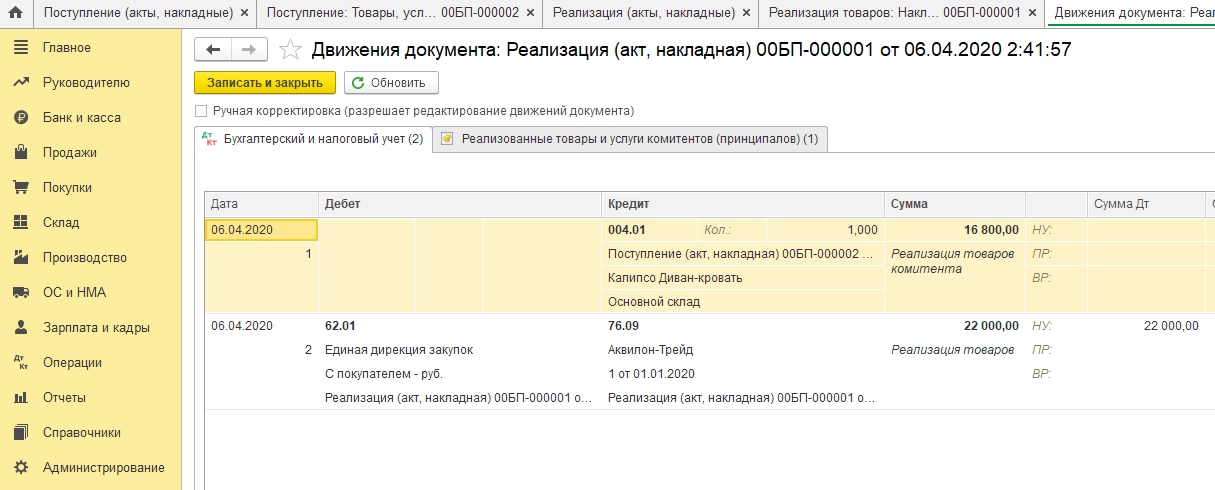This screenshot has height=490, width=1215.
Task: Switch to Реализованные товары и услуги комитентов tab
Action: pos(630,139)
